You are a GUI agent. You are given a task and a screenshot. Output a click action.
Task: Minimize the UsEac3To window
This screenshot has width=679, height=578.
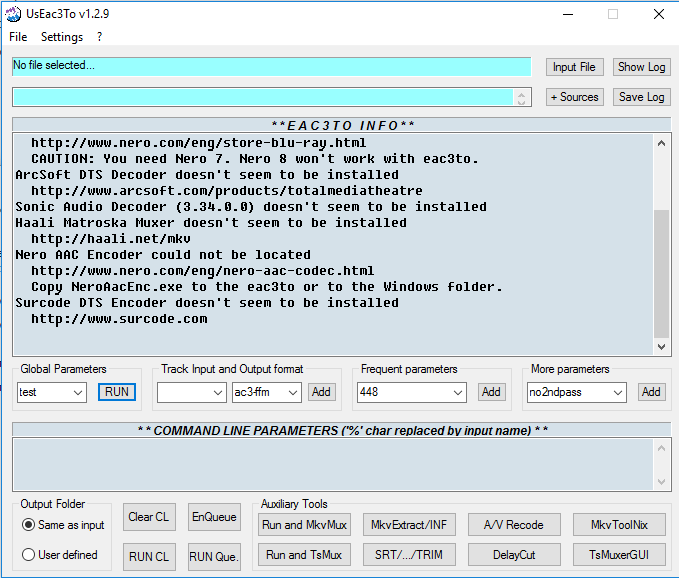tap(568, 14)
